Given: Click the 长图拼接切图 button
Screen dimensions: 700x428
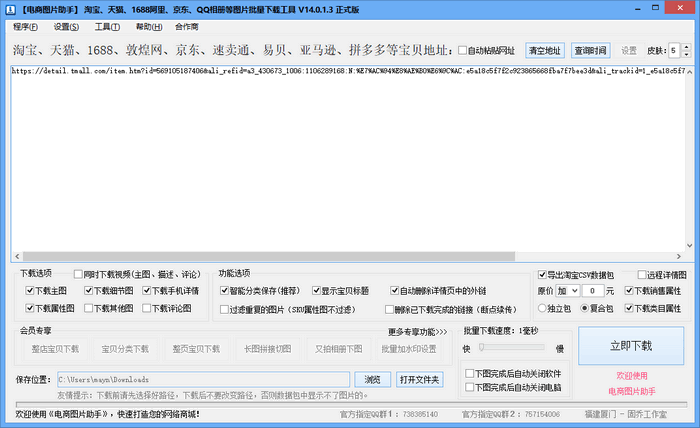Looking at the screenshot, I should point(267,349).
